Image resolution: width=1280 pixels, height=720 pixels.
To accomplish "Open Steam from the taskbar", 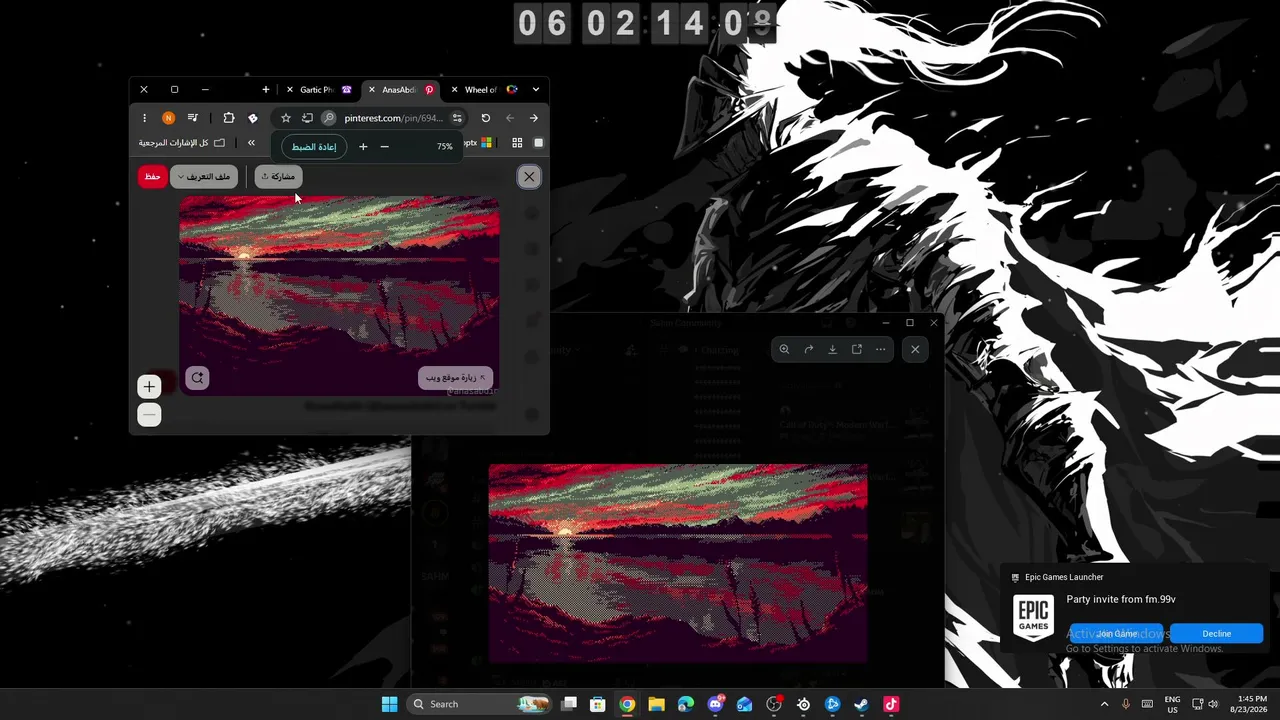I will [x=861, y=704].
